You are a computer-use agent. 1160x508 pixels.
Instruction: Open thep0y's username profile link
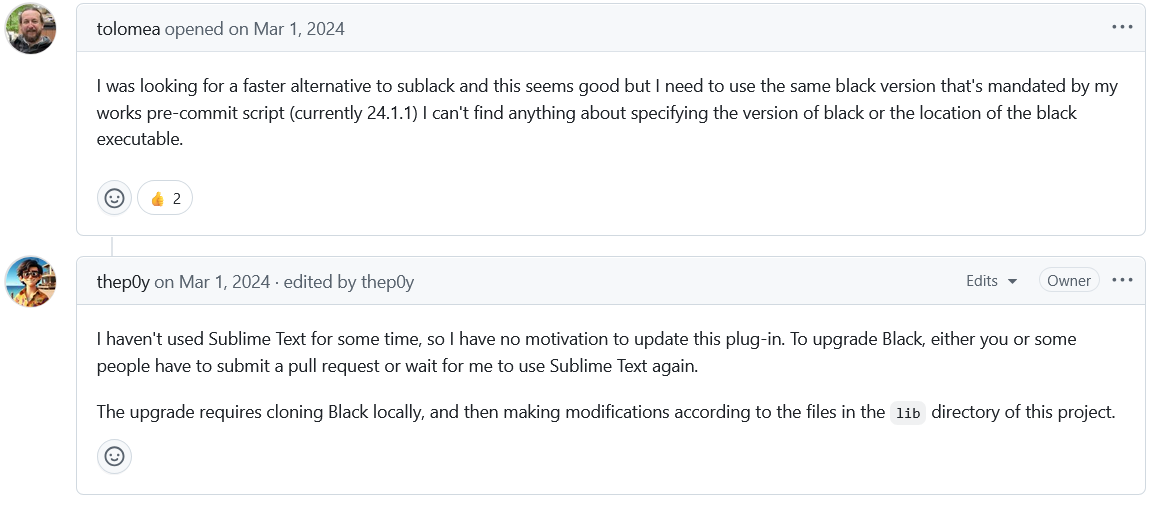(x=123, y=282)
